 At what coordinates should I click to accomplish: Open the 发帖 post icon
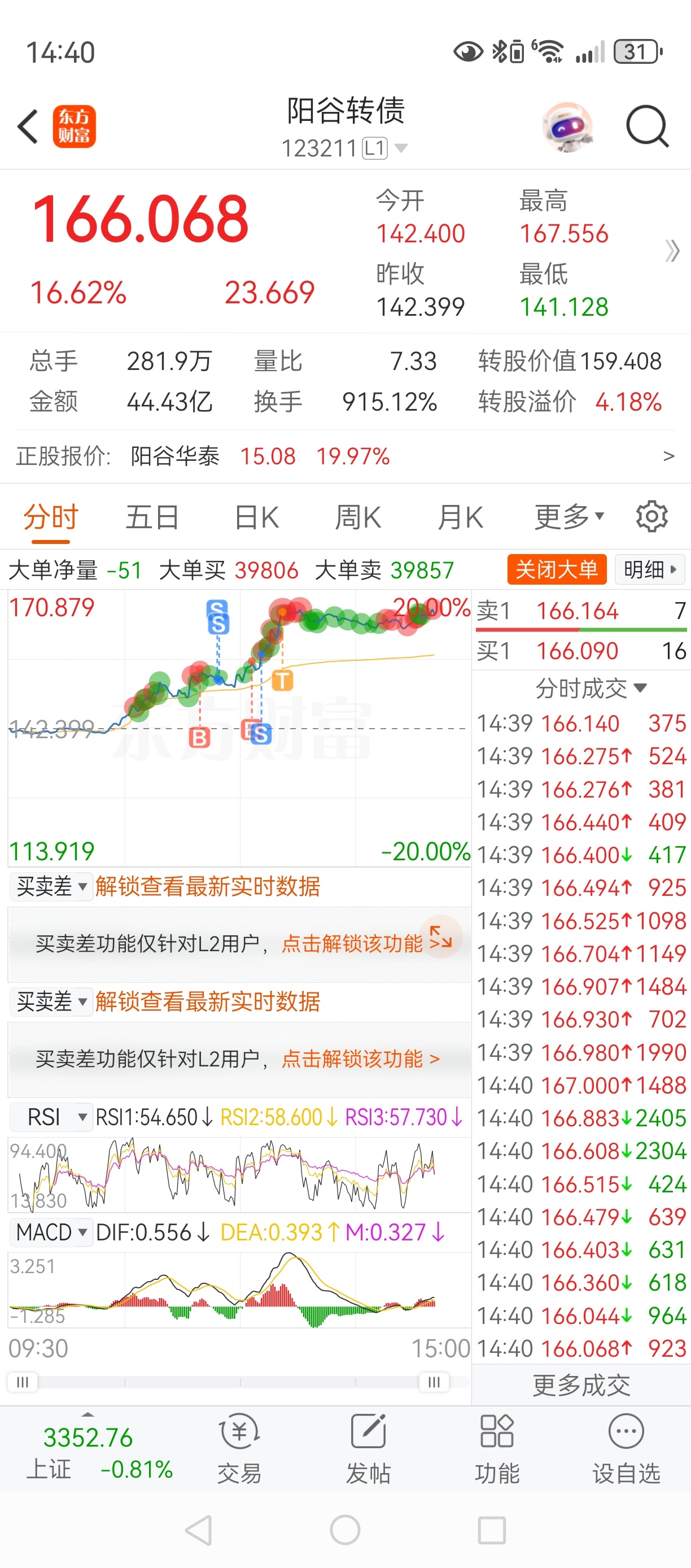[368, 1449]
